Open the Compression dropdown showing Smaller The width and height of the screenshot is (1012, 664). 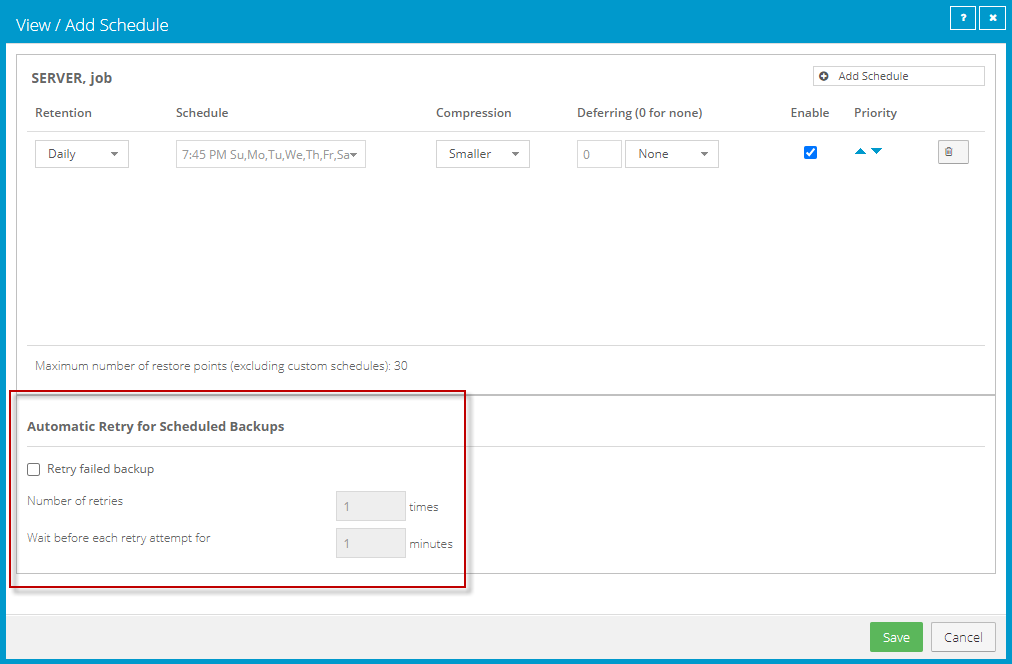[x=482, y=153]
